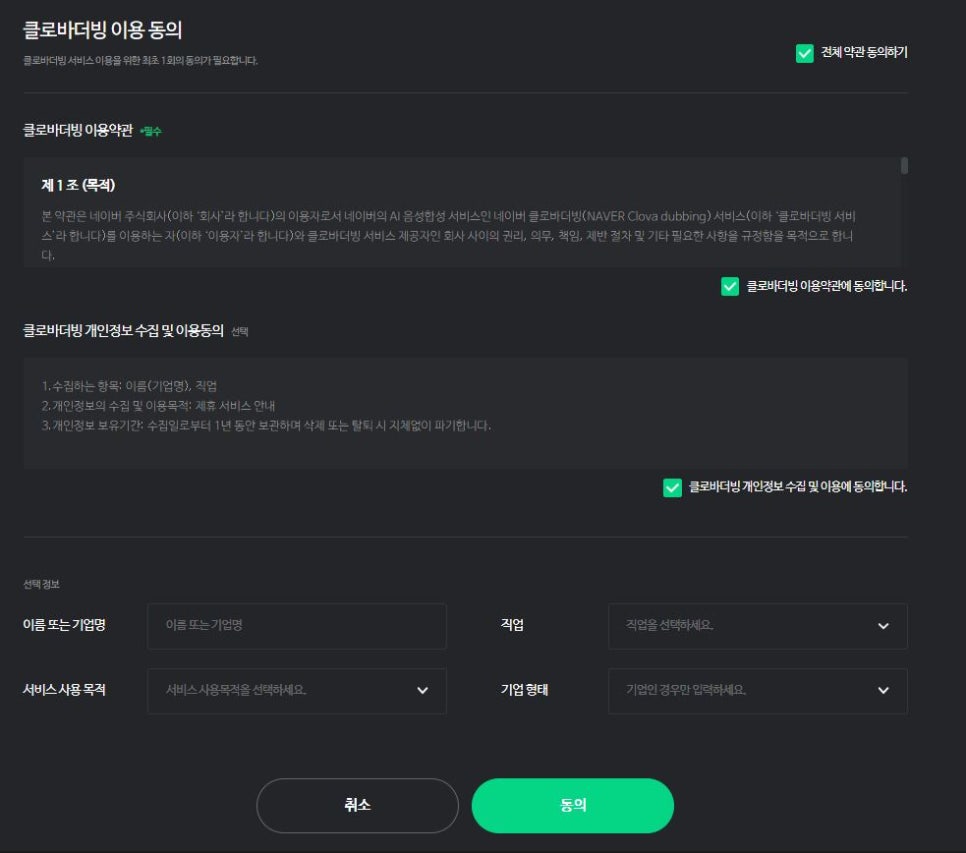Click the 개인정보 수집 및 이용에 동의합니다 label text

[x=797, y=487]
